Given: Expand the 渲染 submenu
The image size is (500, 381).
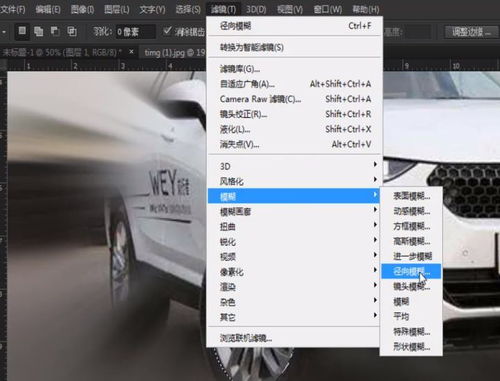Looking at the screenshot, I should point(294,287).
